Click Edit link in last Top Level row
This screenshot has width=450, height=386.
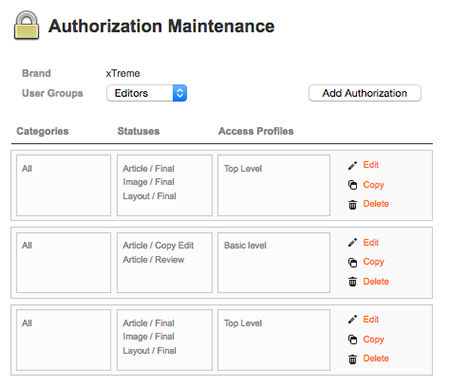coord(371,319)
